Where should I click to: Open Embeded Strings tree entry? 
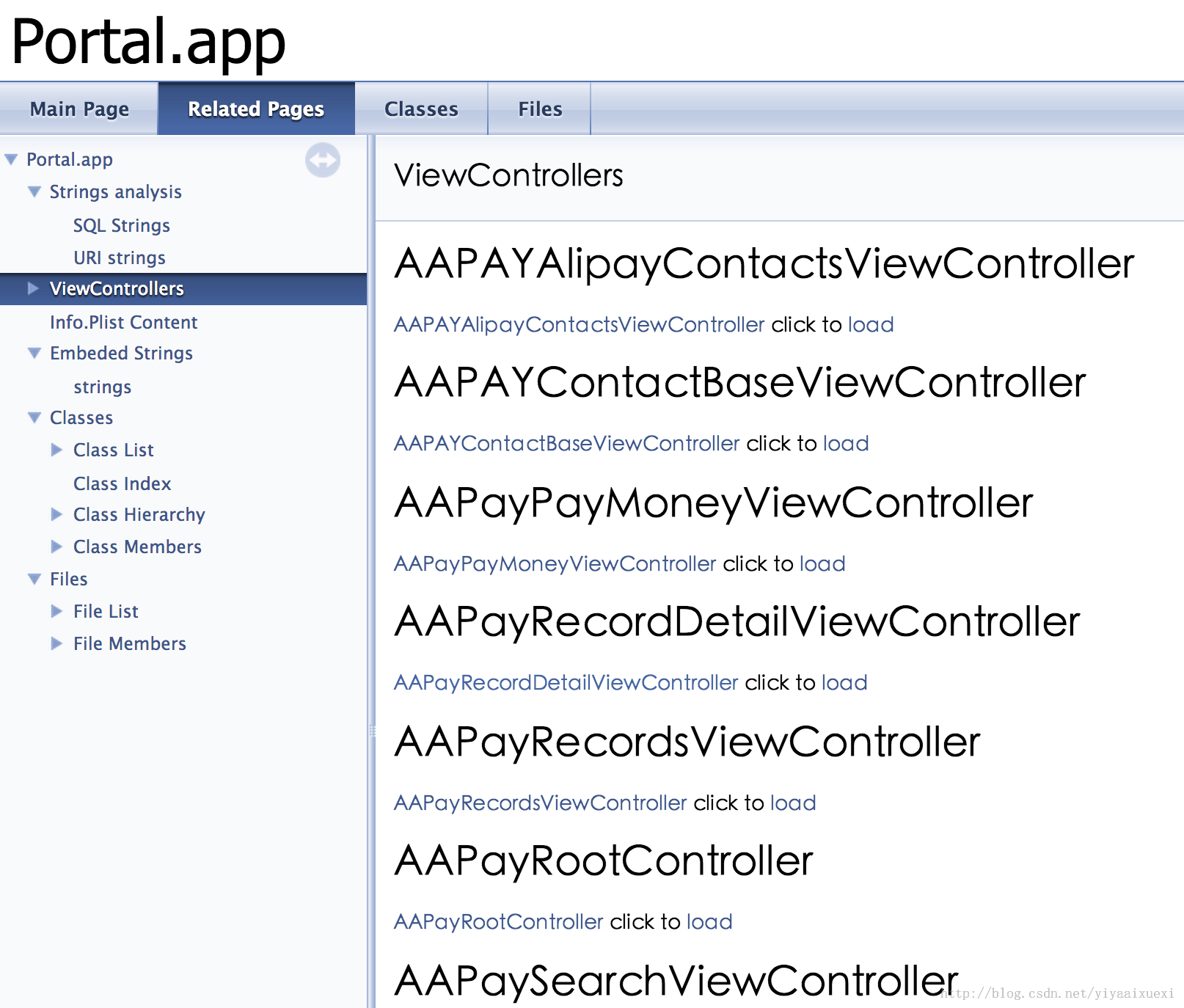(122, 353)
